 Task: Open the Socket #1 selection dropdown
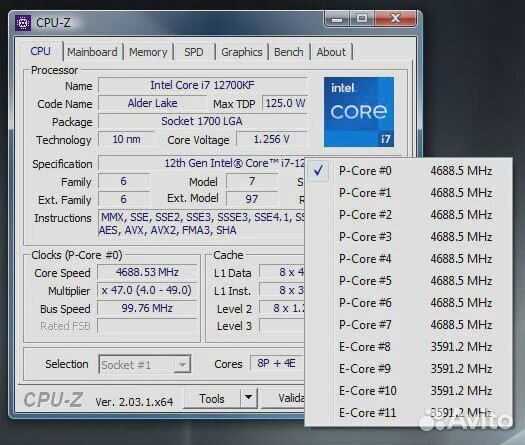[145, 364]
